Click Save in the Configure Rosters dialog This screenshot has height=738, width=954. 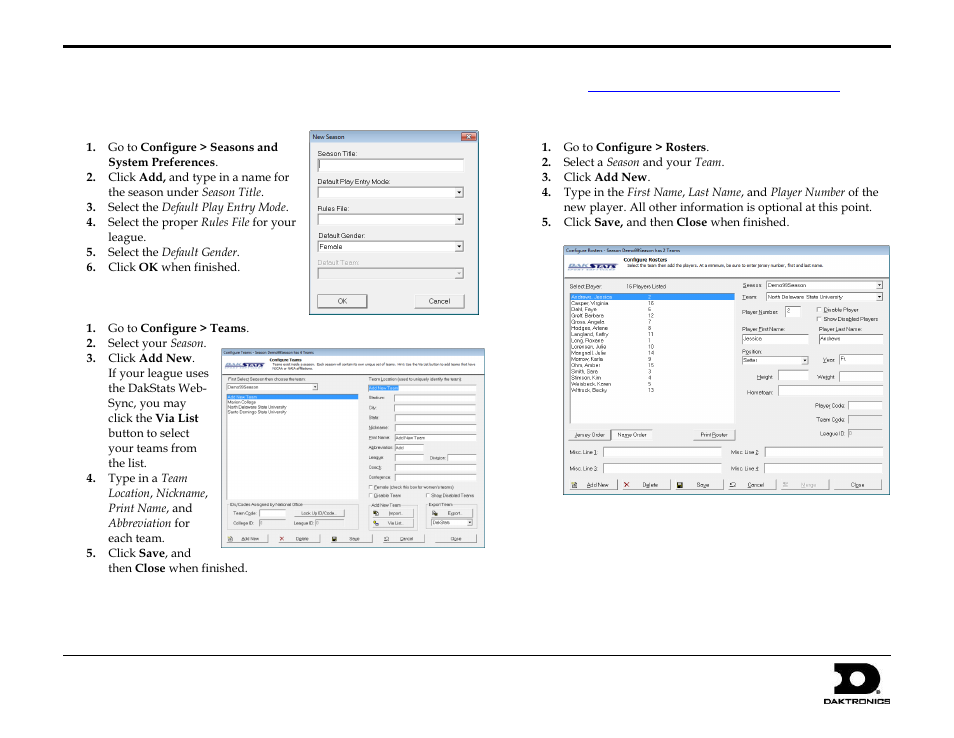click(x=700, y=485)
